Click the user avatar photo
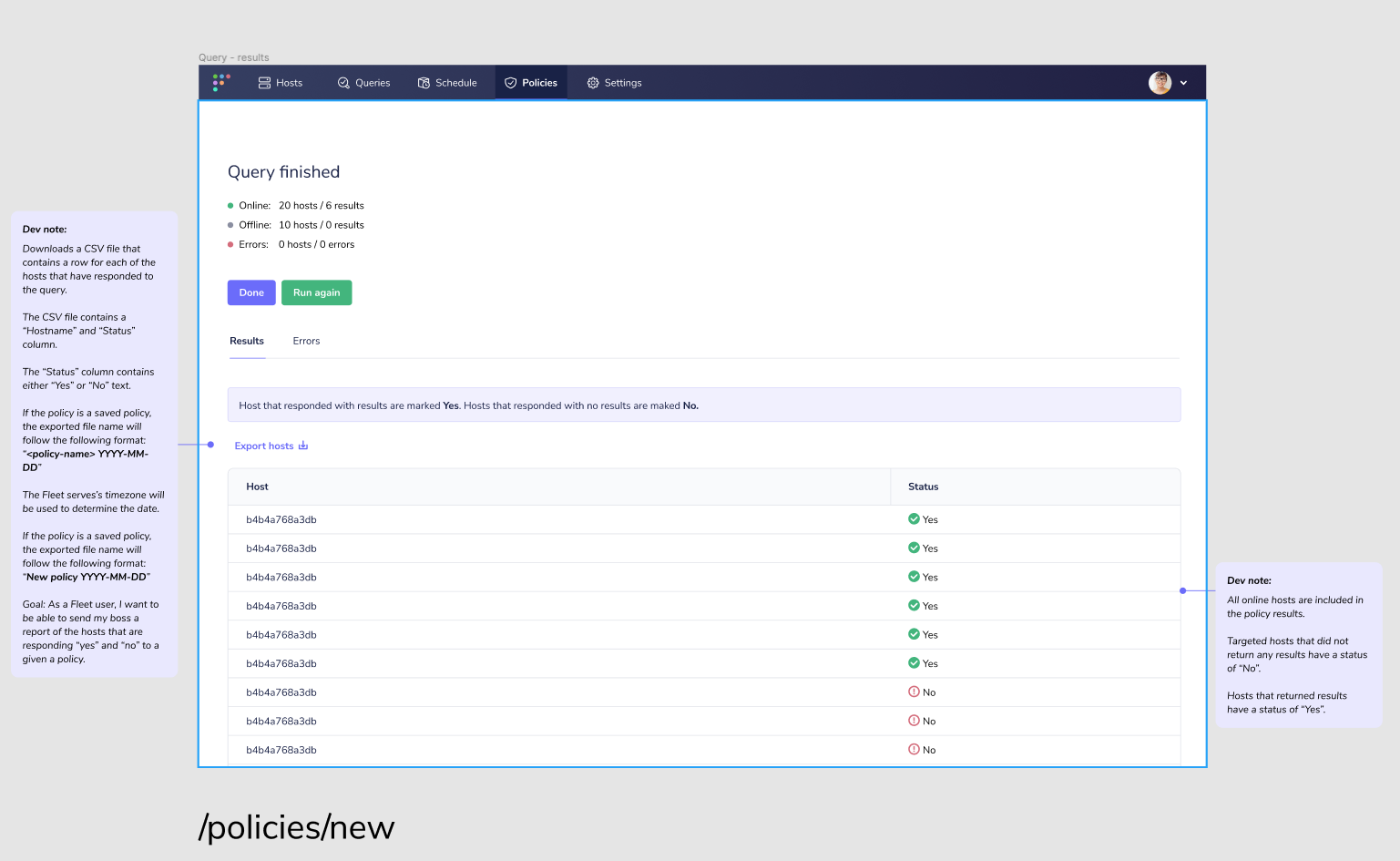 (x=1160, y=82)
